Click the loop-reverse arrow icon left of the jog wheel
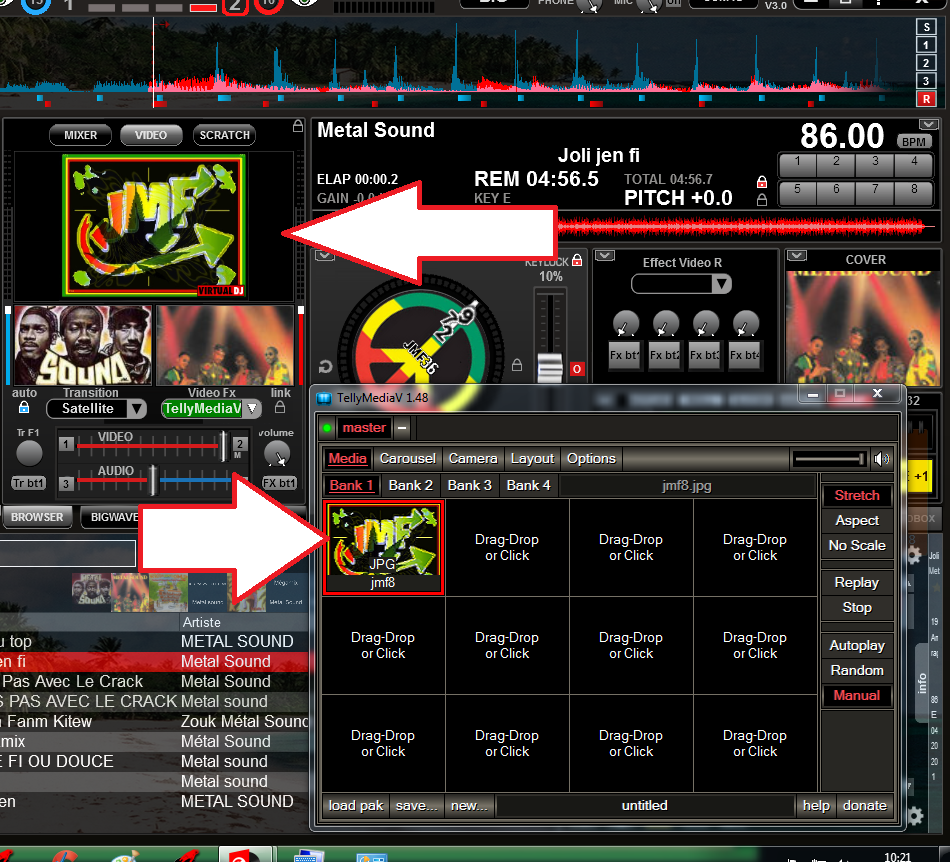This screenshot has width=950, height=862. click(x=325, y=366)
